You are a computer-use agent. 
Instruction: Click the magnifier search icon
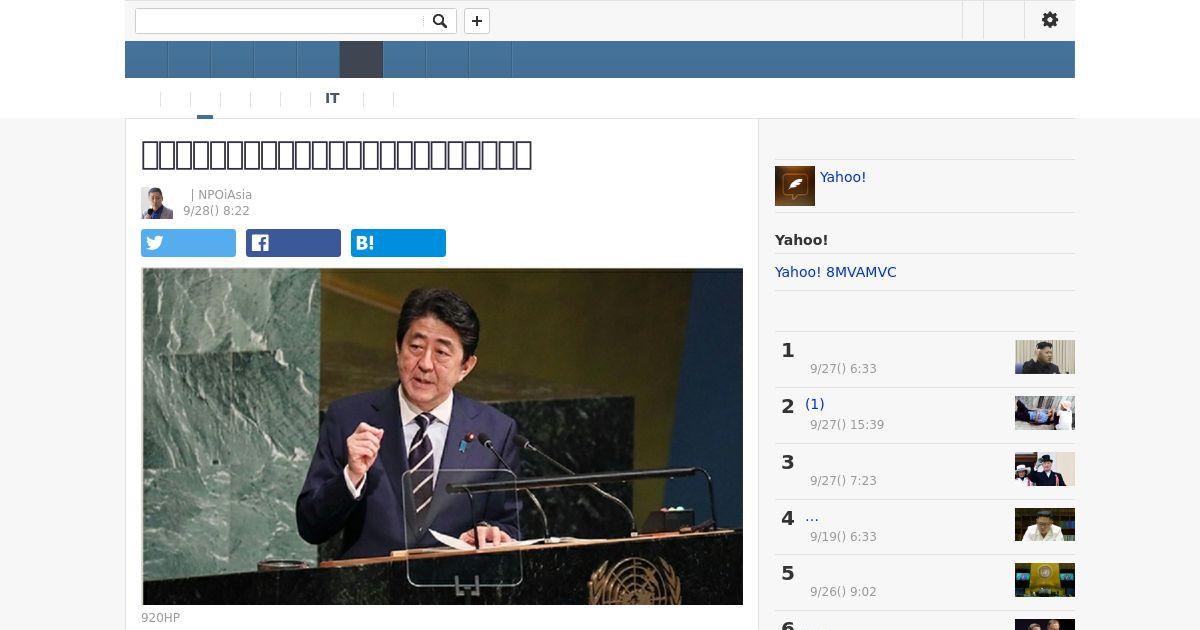pyautogui.click(x=440, y=21)
